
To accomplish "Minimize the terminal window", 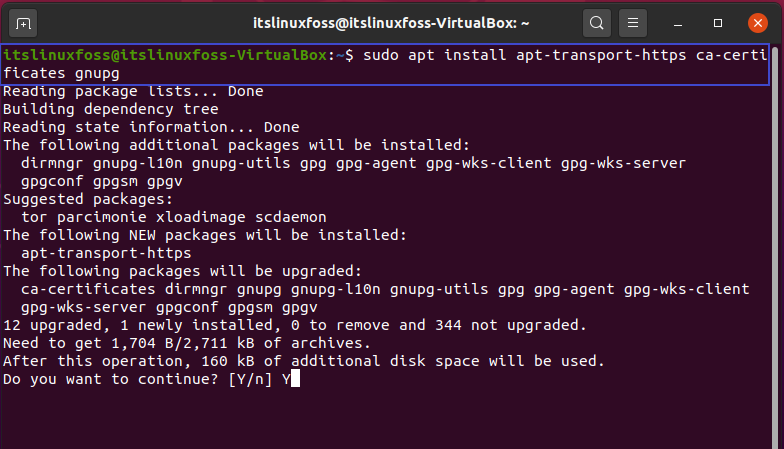I will pyautogui.click(x=678, y=23).
